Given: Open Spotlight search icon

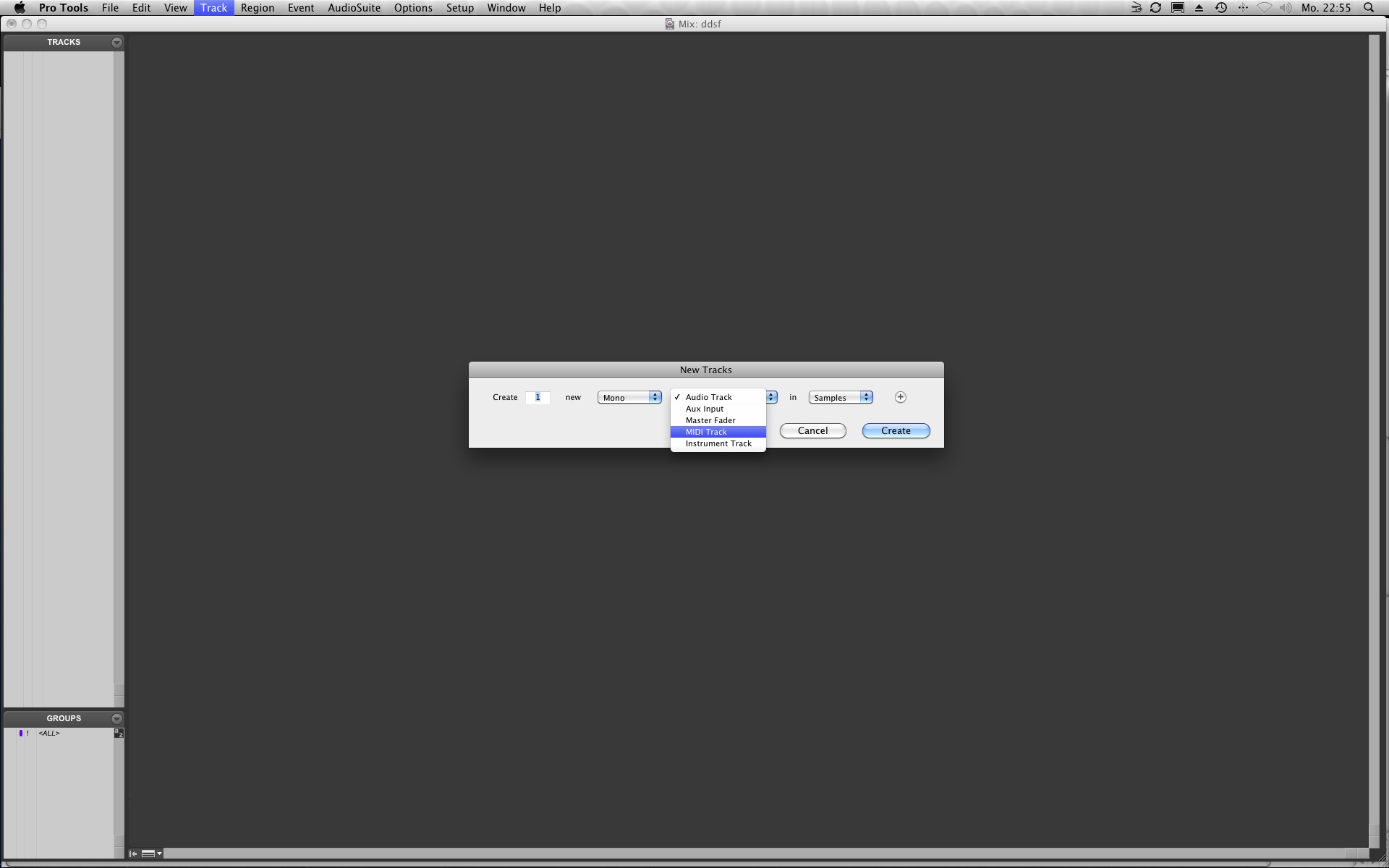Looking at the screenshot, I should click(1369, 8).
